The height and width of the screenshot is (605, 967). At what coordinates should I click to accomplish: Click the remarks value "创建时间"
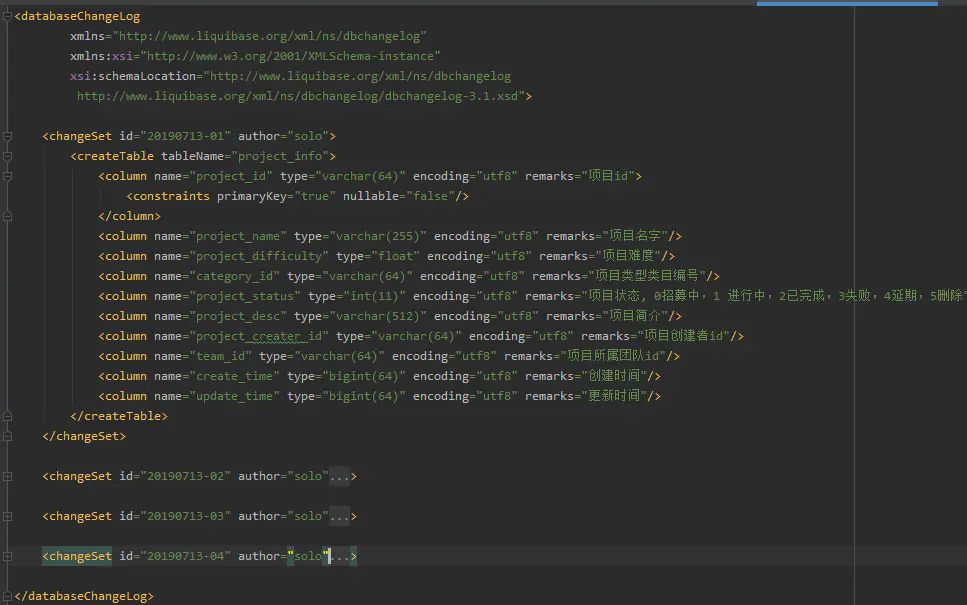point(614,376)
